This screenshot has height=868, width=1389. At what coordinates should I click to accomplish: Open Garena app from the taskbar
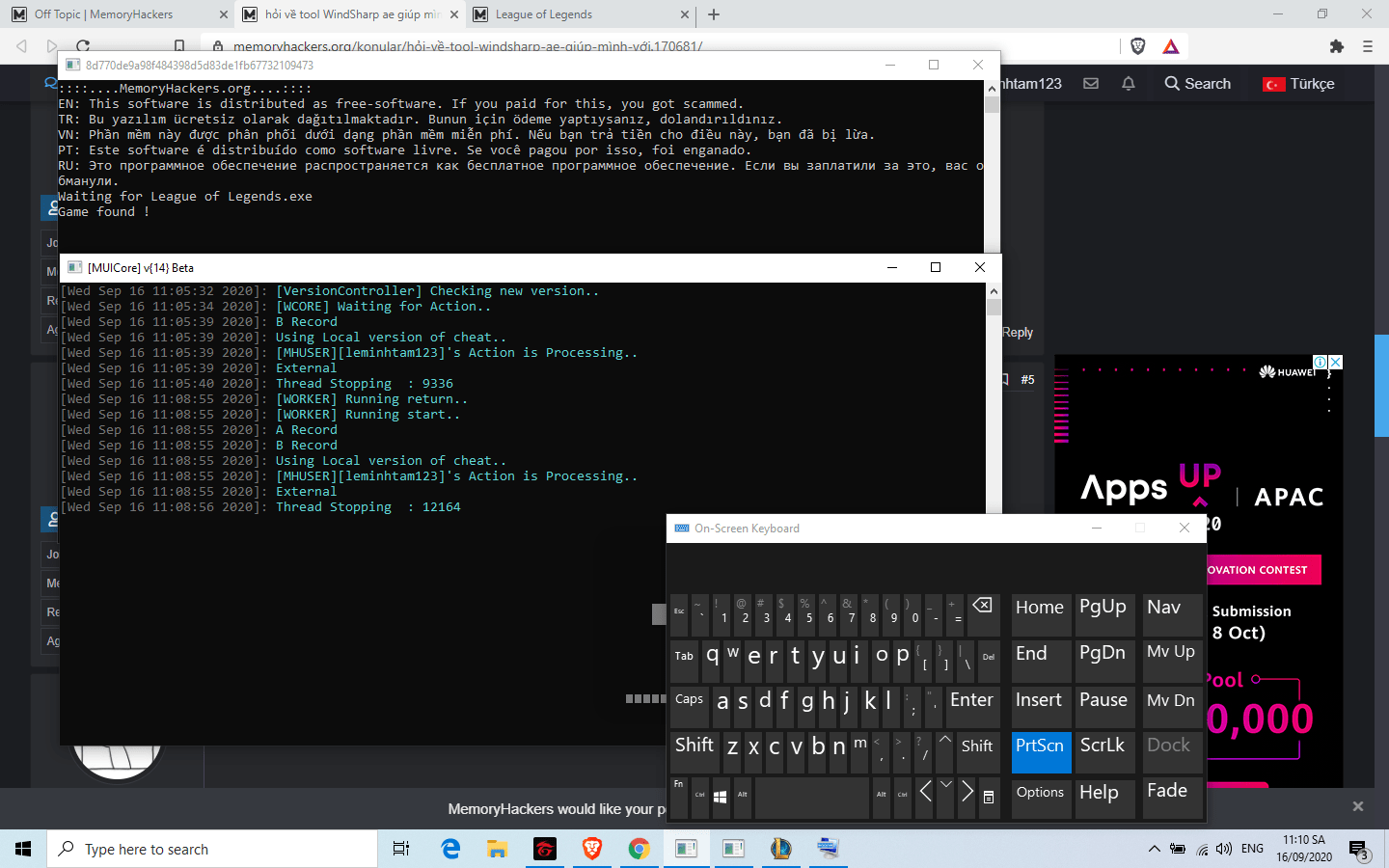544,849
